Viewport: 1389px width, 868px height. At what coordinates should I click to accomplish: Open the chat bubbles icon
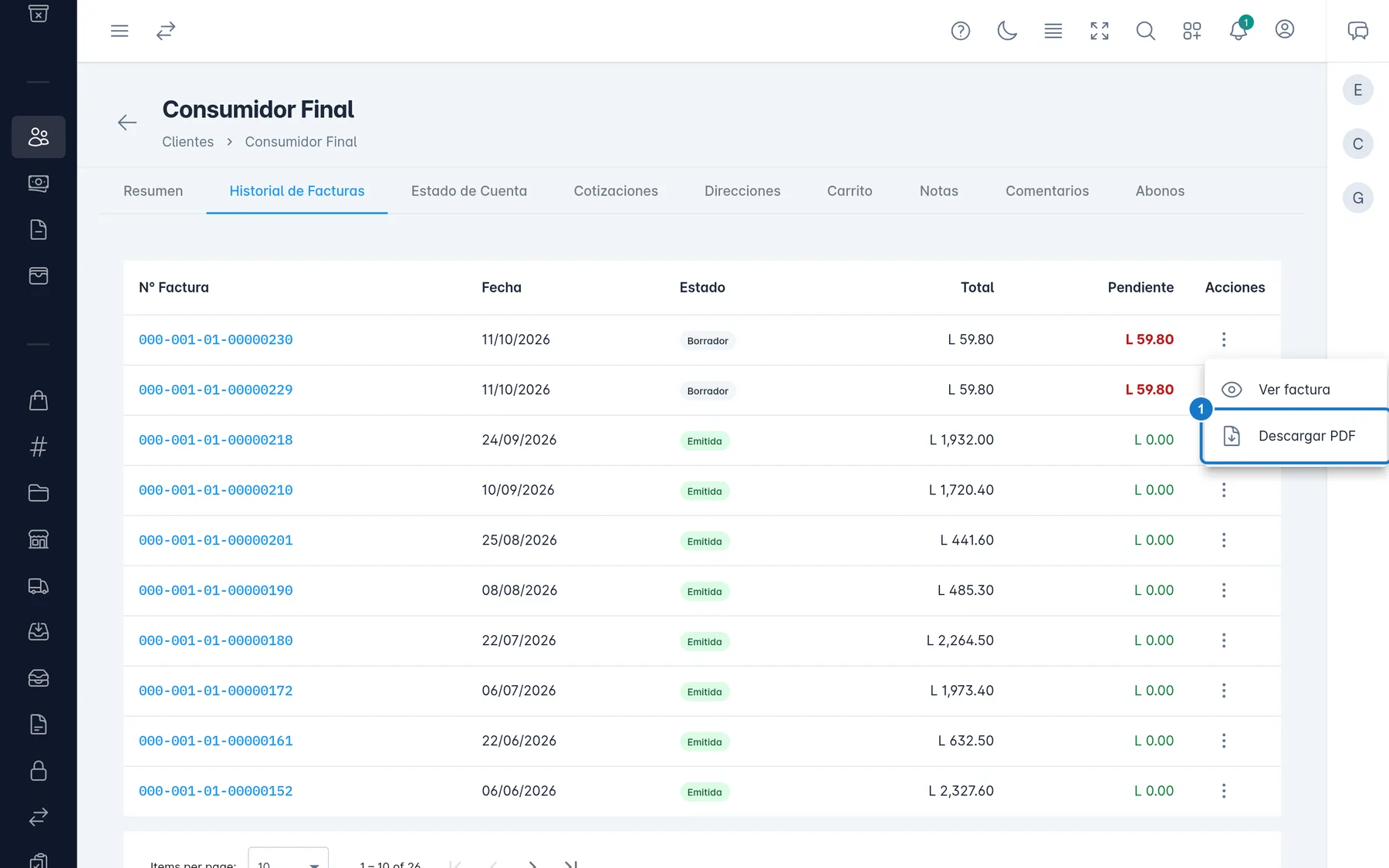[1358, 31]
